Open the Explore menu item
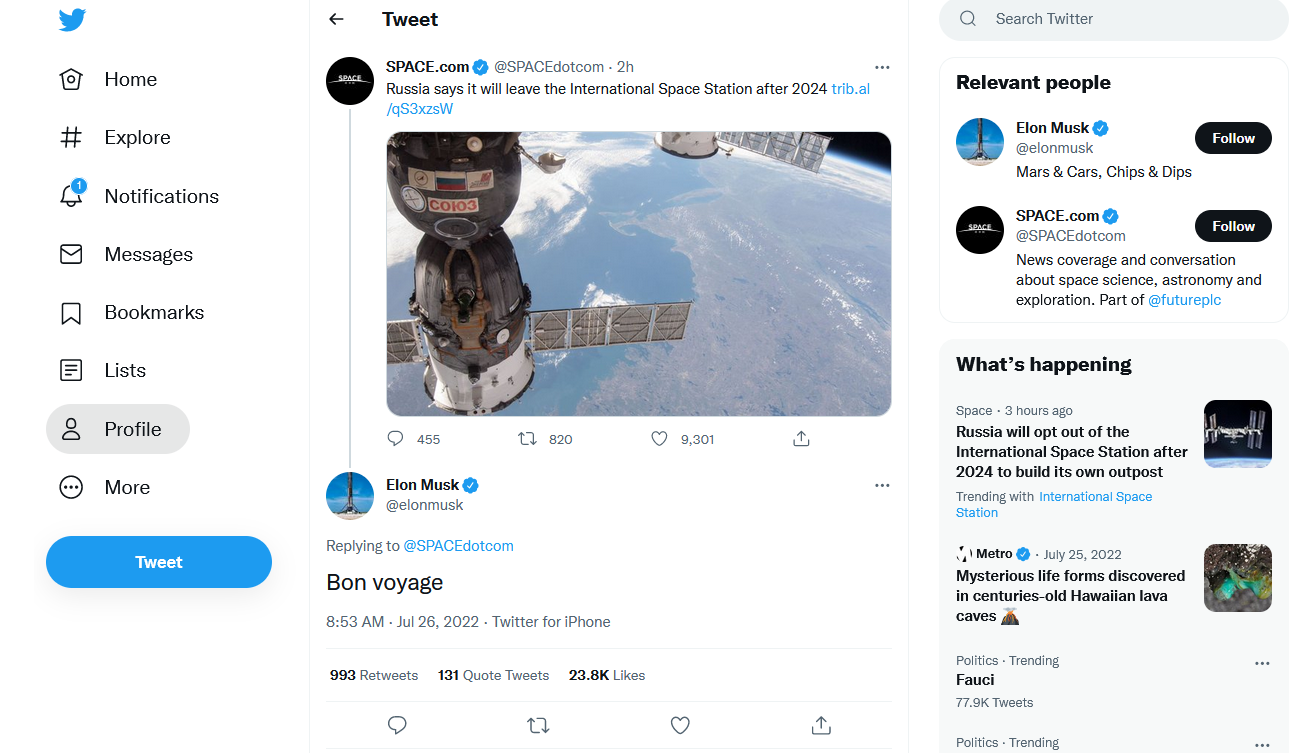 (x=137, y=137)
